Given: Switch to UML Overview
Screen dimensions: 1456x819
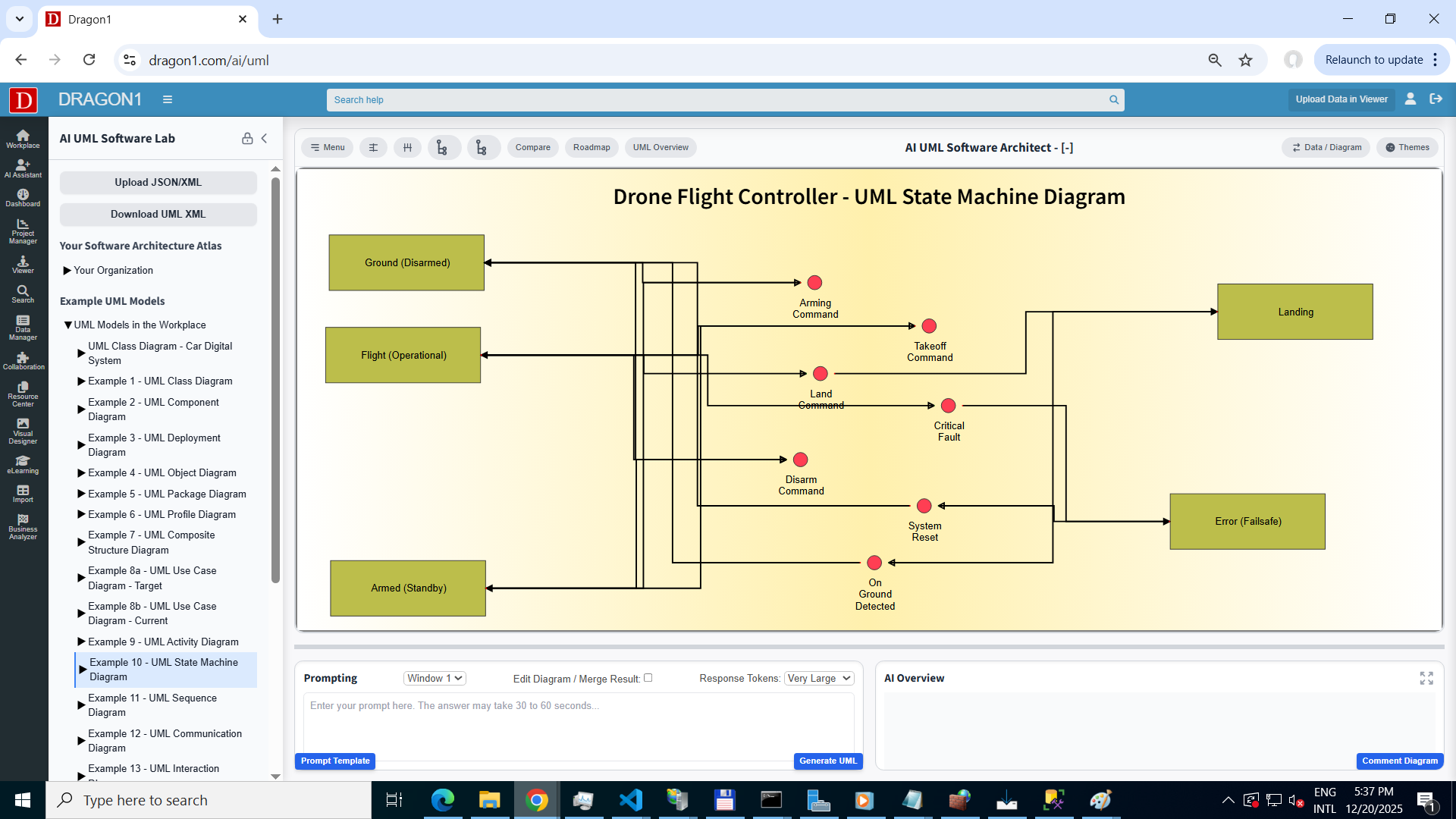Looking at the screenshot, I should point(660,147).
